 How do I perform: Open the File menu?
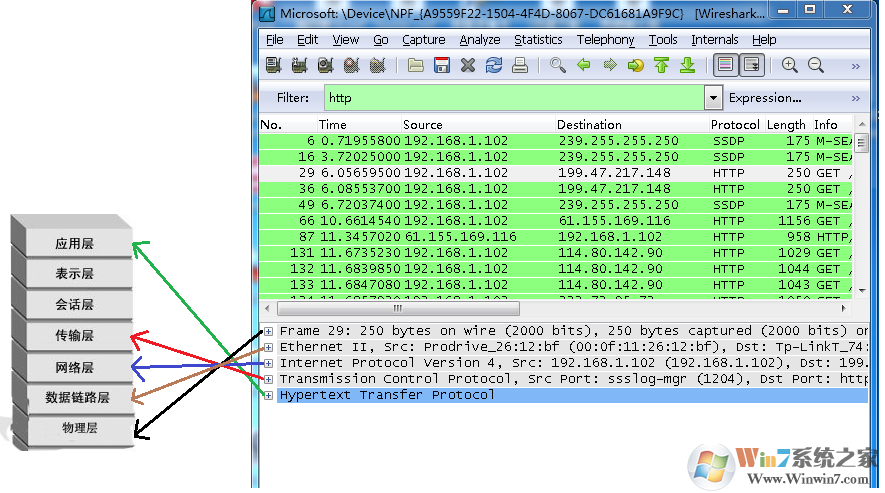click(274, 40)
